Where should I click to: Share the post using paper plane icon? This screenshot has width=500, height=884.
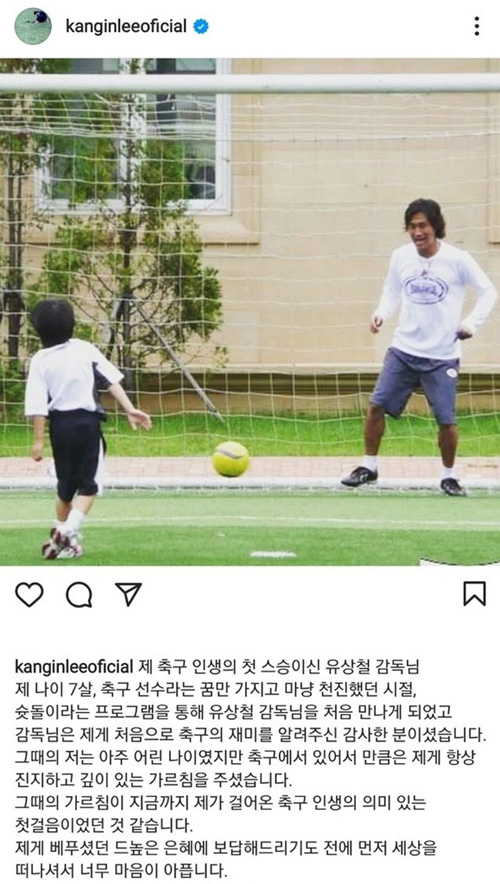[x=129, y=594]
